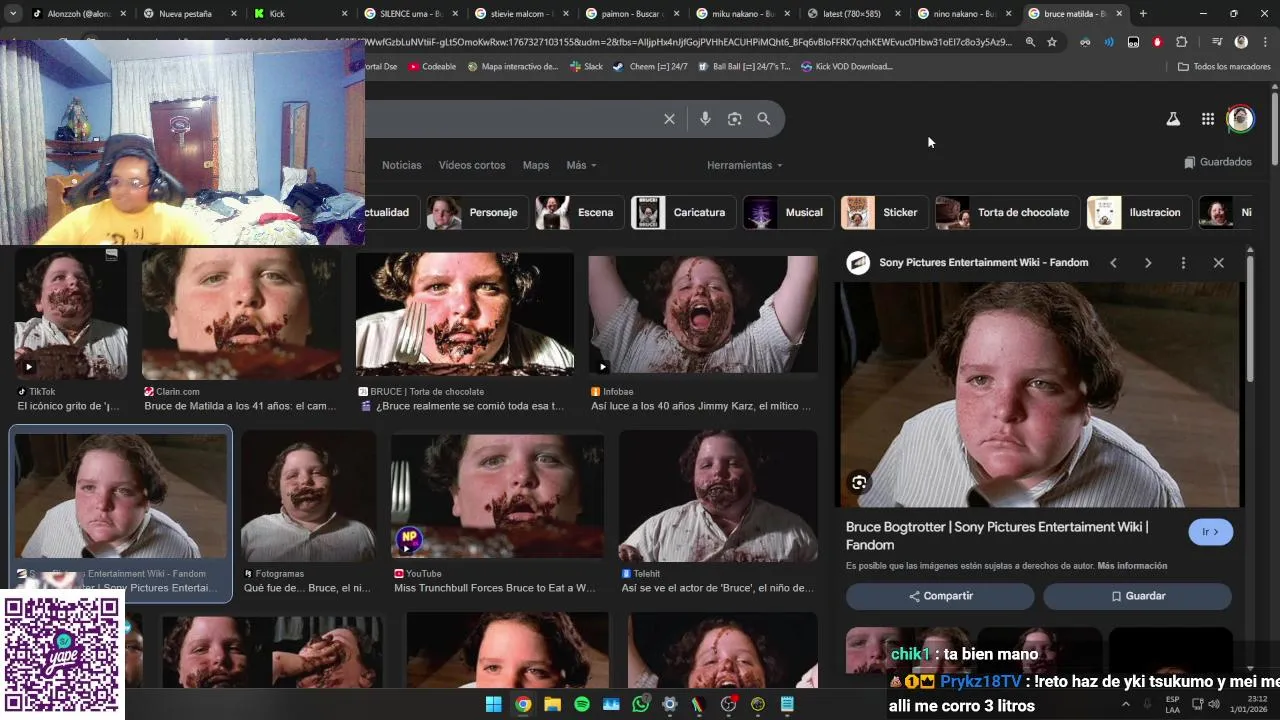
Task: Click the Guardar button
Action: [1137, 596]
